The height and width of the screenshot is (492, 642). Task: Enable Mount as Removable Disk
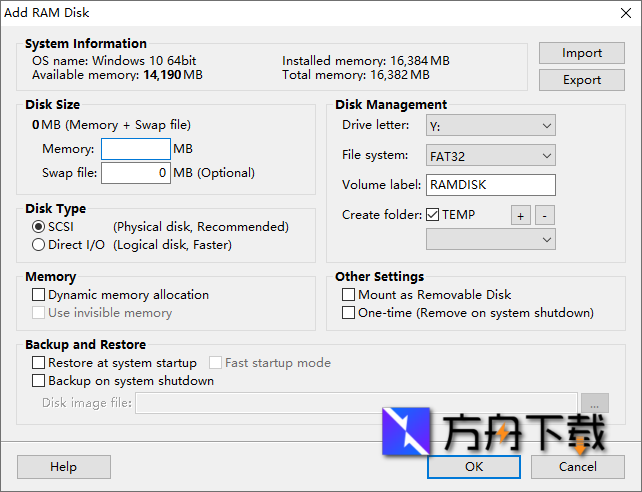[349, 295]
